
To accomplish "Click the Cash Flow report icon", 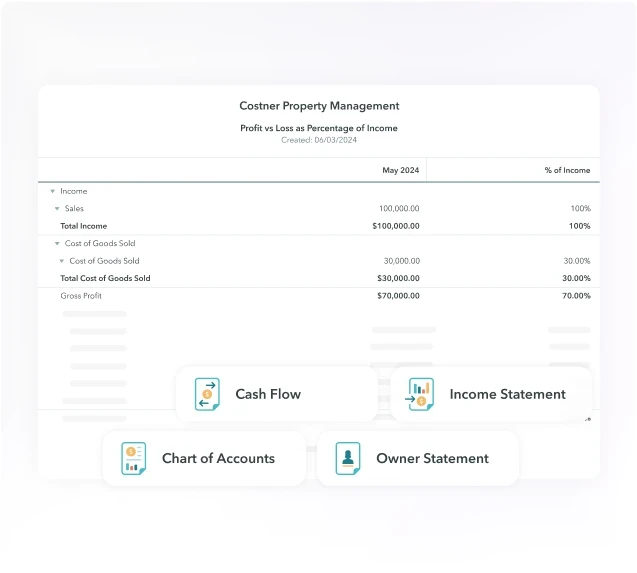I will coord(207,394).
